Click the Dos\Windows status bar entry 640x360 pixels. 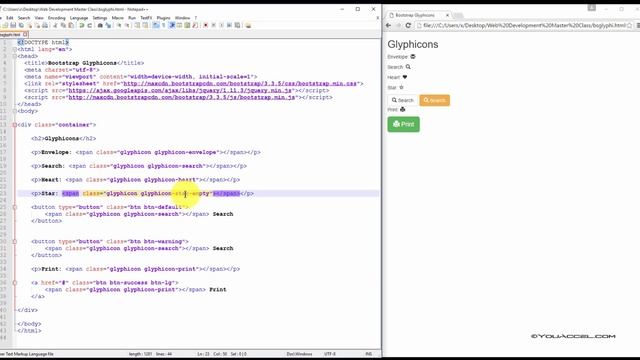(299, 354)
